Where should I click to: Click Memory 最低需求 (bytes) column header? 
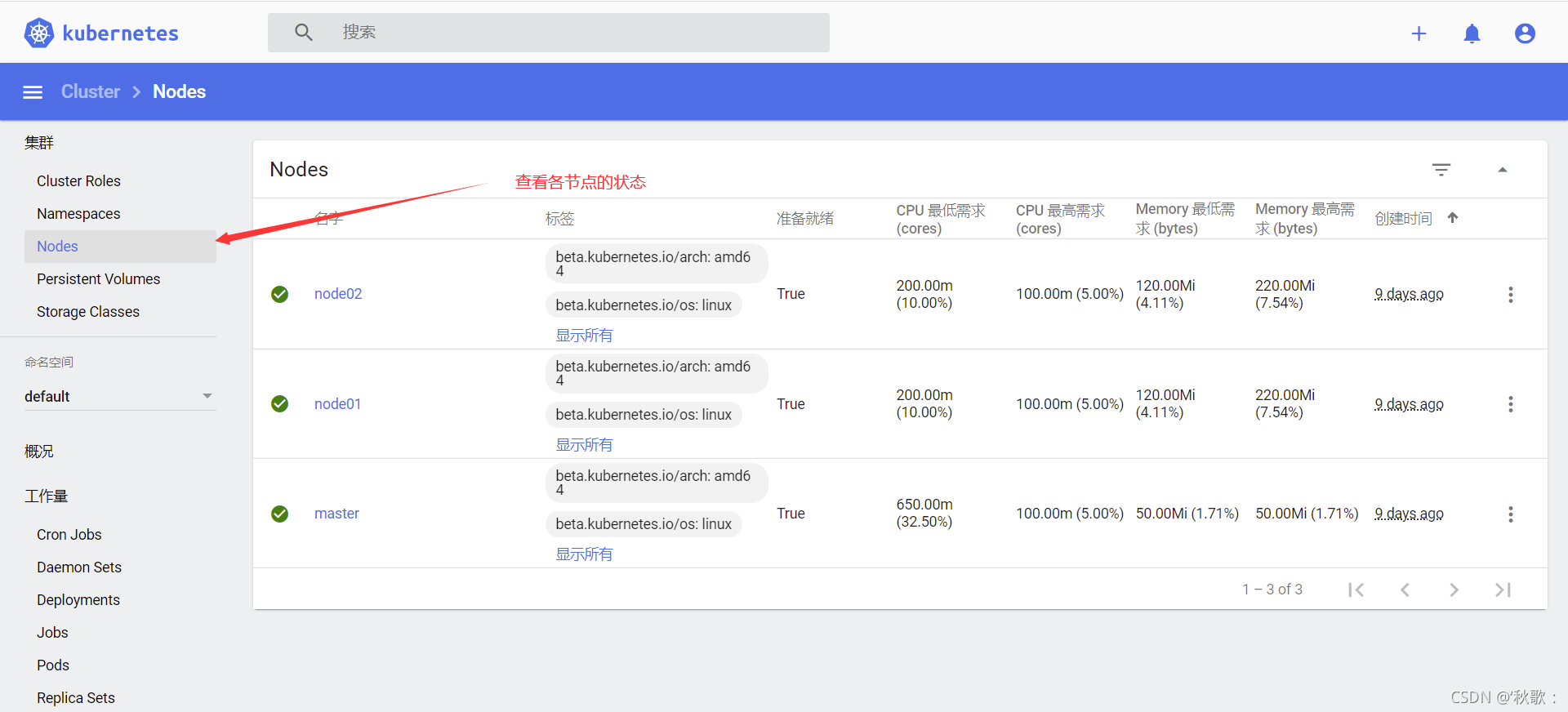[1185, 219]
